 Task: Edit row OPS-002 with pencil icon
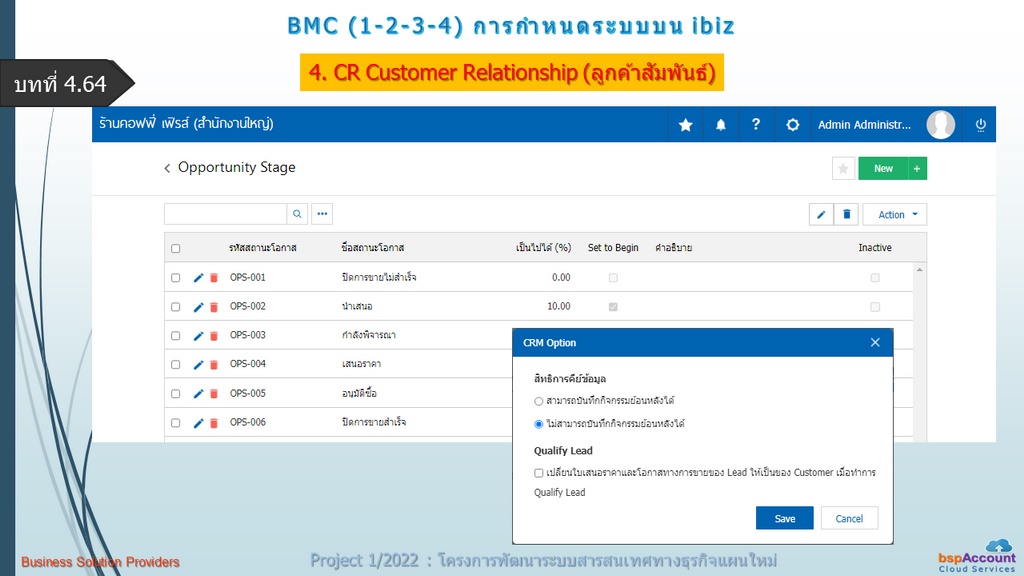coord(199,307)
